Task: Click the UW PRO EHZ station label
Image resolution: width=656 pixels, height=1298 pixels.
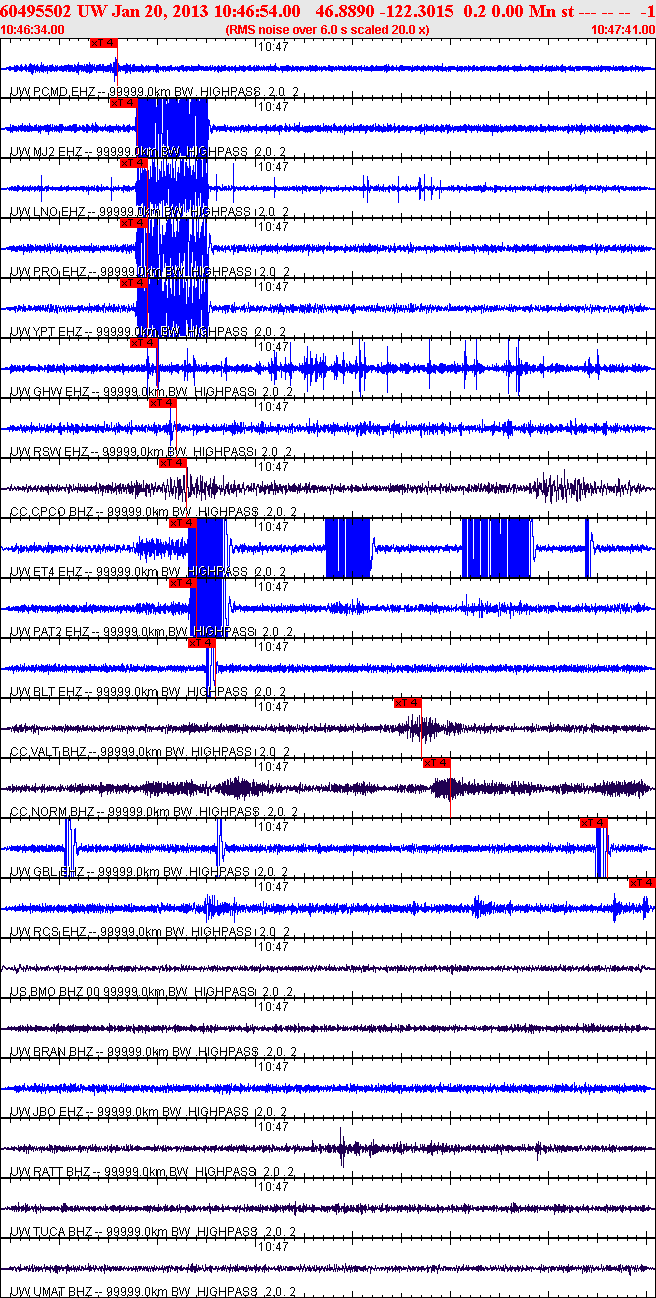Action: tap(47, 271)
